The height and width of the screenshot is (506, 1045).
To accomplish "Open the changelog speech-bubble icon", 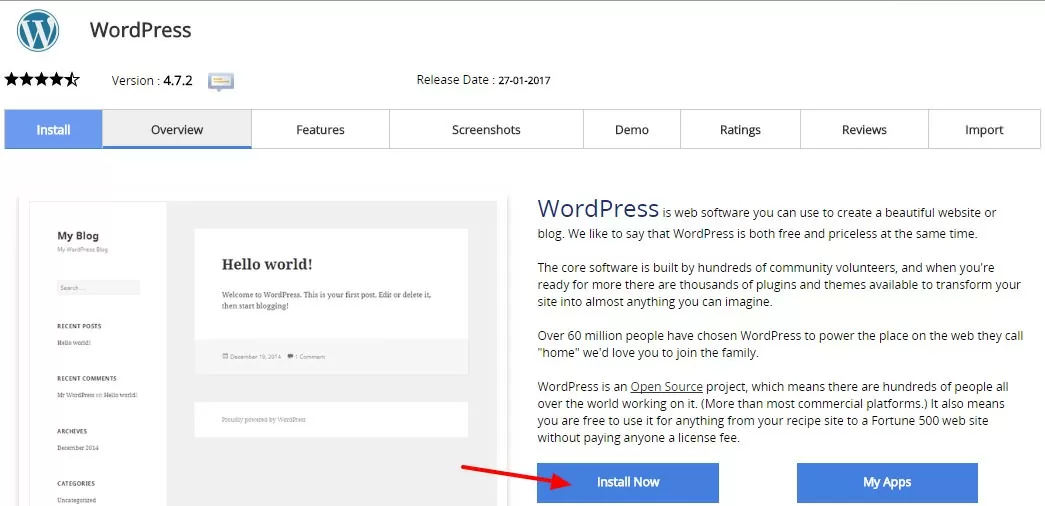I will point(221,81).
